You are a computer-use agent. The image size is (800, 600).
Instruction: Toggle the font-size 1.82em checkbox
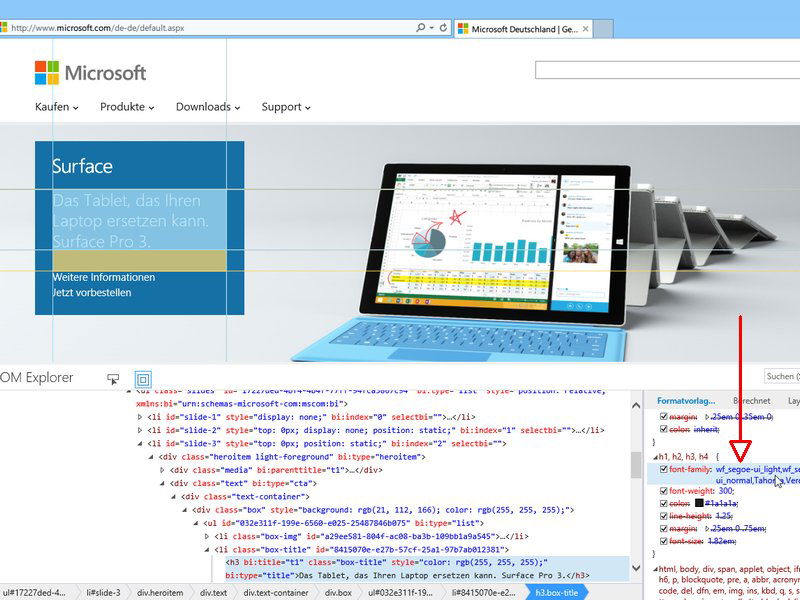point(663,541)
